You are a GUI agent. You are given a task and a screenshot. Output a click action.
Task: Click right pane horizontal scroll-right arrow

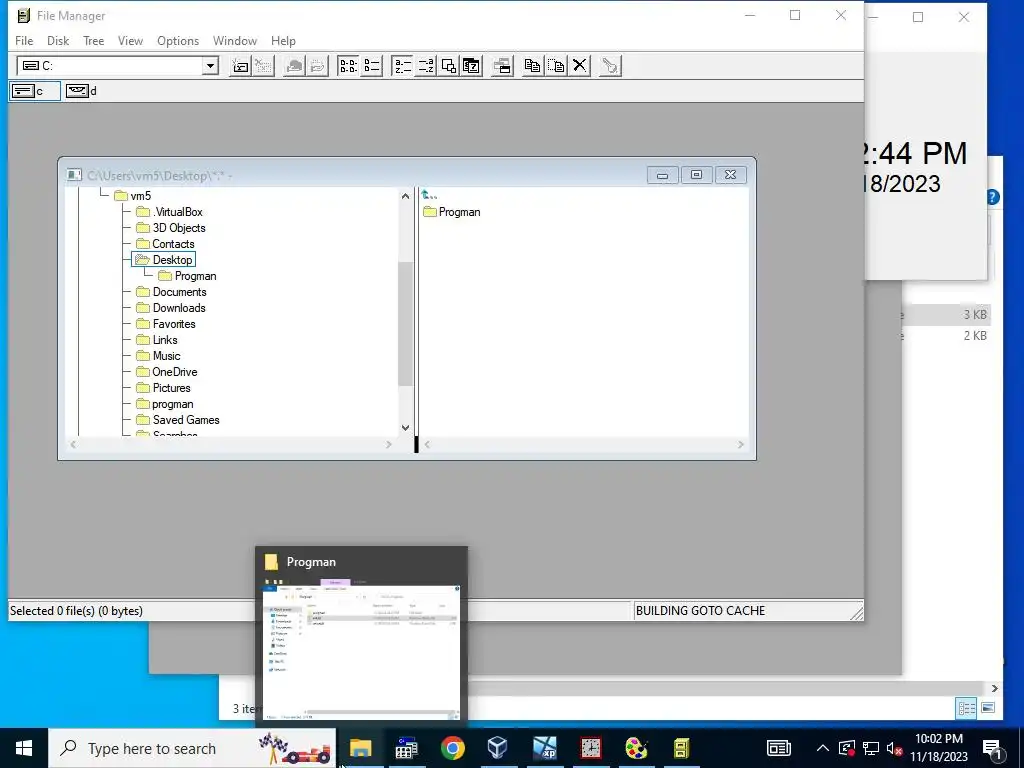point(741,445)
